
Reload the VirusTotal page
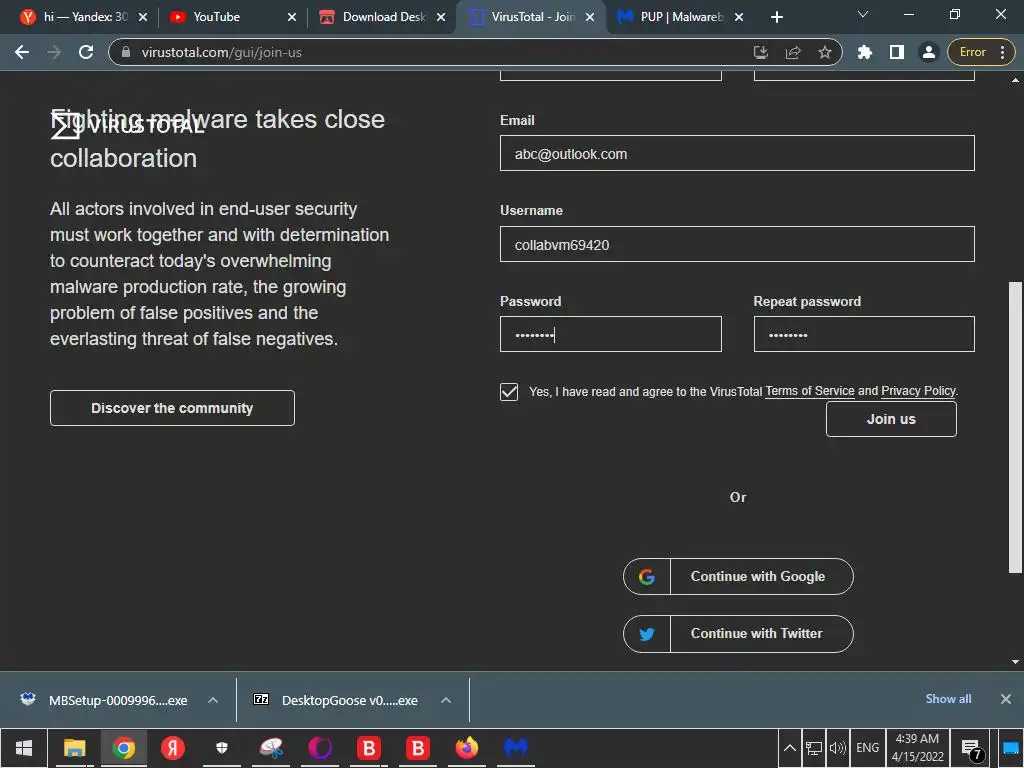click(x=86, y=52)
